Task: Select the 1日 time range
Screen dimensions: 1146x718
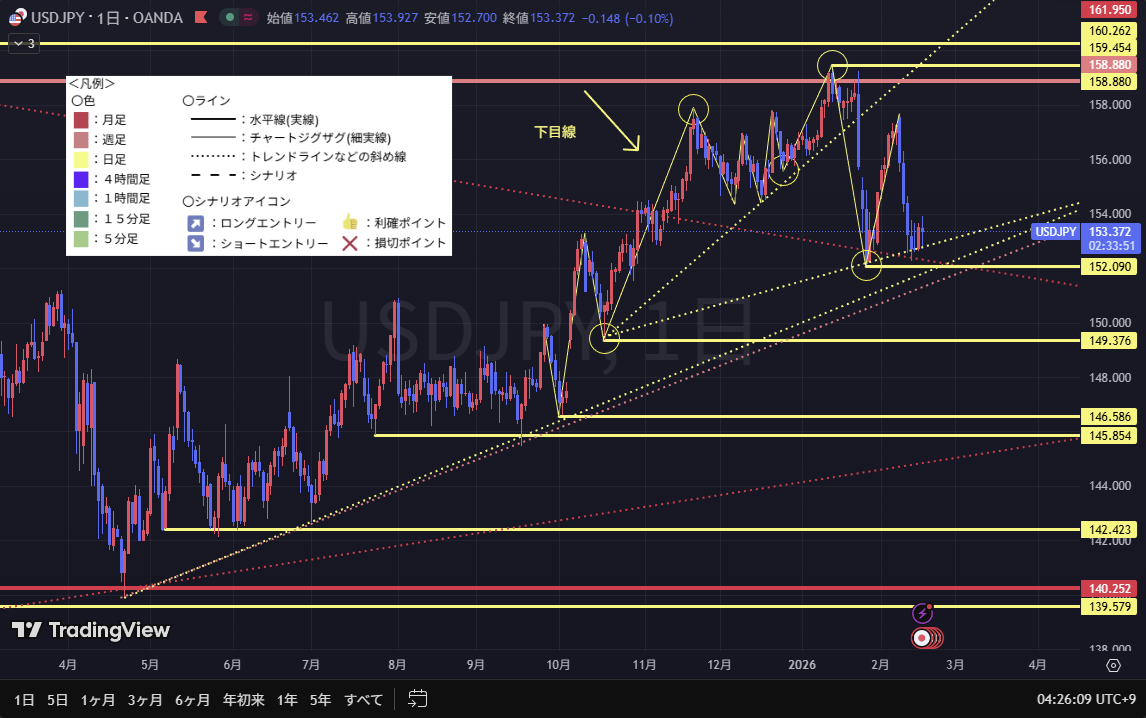Action: point(24,699)
